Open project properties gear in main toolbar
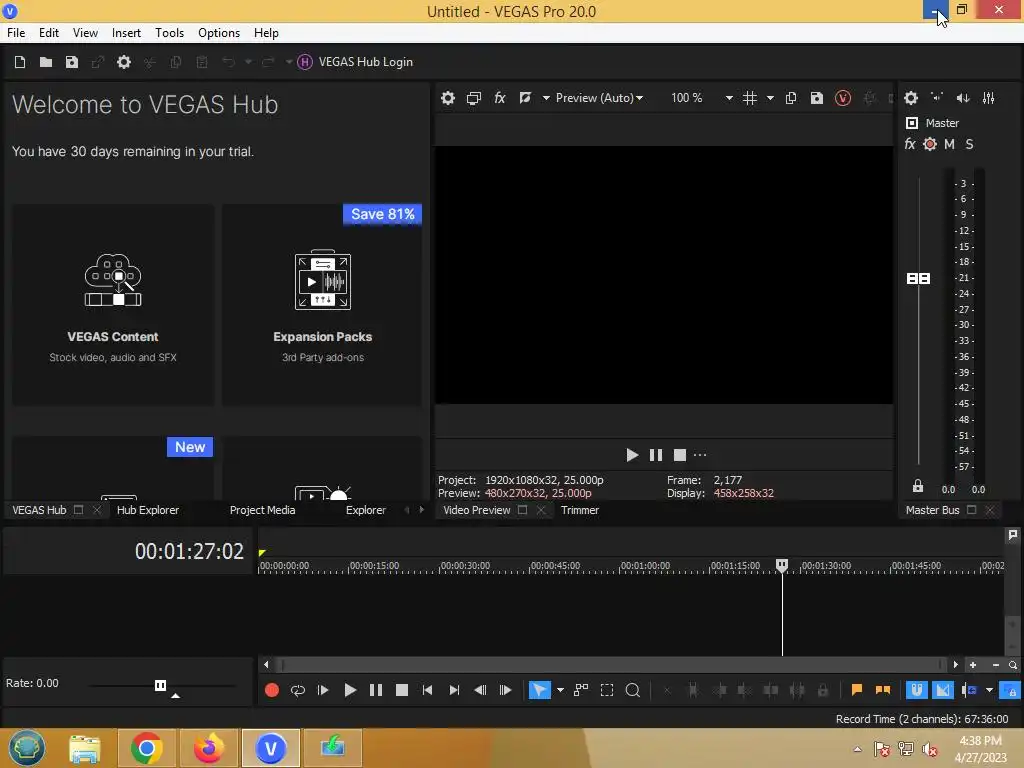 [123, 62]
